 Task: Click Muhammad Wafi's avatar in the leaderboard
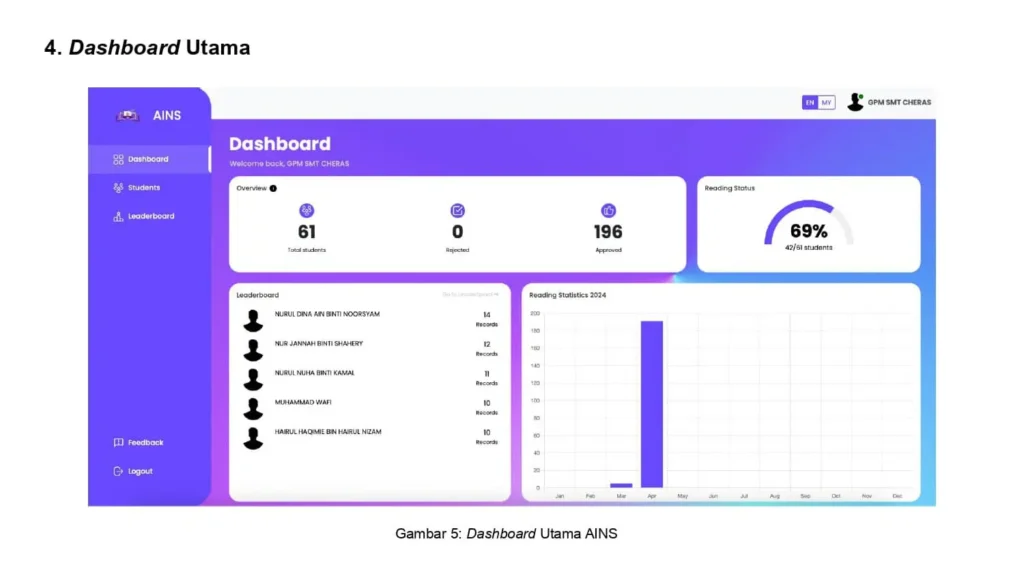[x=253, y=409]
